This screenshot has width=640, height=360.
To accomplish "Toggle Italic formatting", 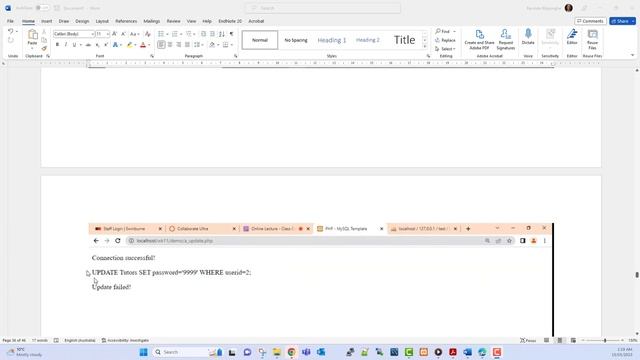I will click(x=66, y=45).
